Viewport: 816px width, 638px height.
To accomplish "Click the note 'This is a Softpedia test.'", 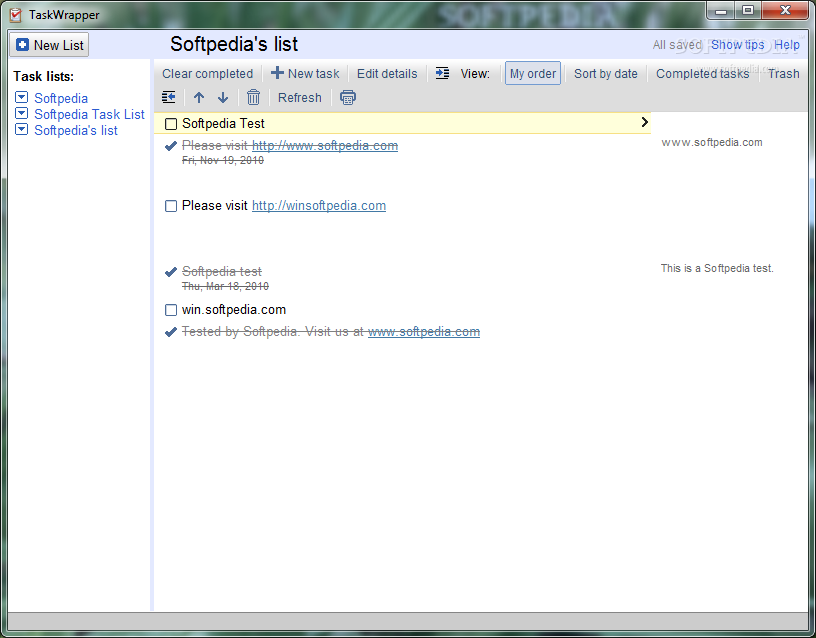I will click(717, 268).
